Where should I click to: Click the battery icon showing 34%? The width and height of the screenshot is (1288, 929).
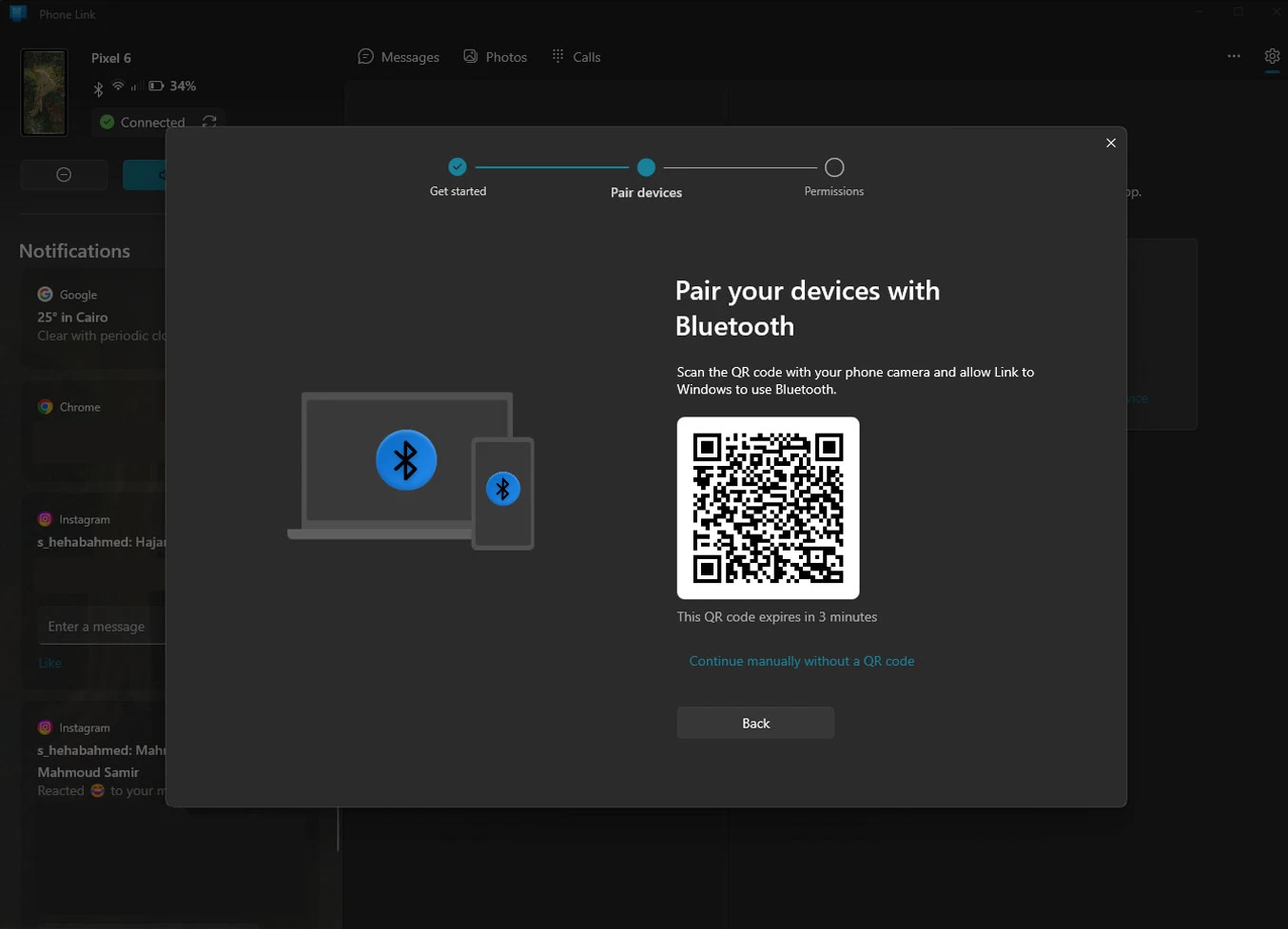[x=156, y=87]
